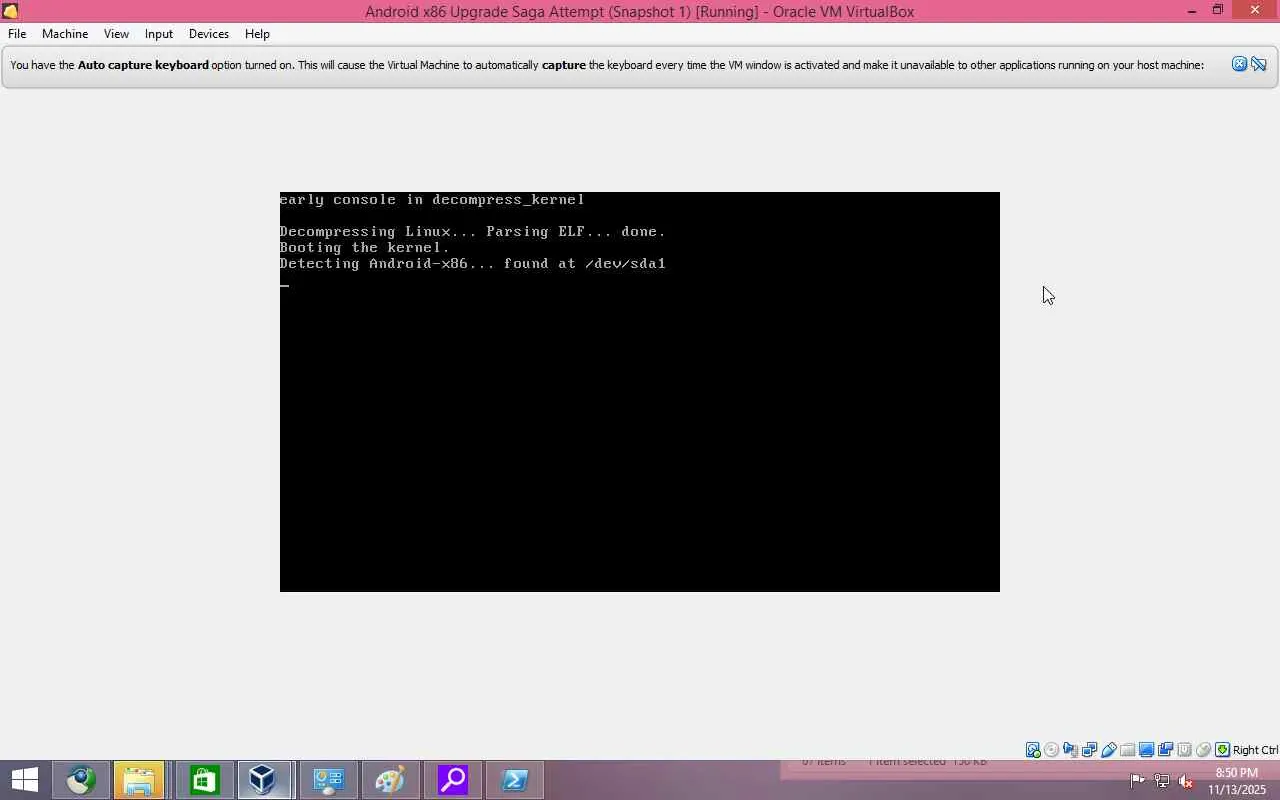Click the "Detecting Android-x86... found at /dev/sda1" line

473,264
